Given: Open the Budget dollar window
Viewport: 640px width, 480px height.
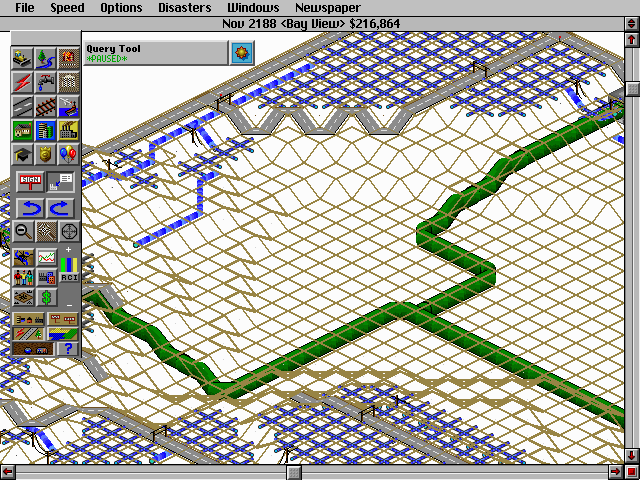Looking at the screenshot, I should click(x=46, y=298).
